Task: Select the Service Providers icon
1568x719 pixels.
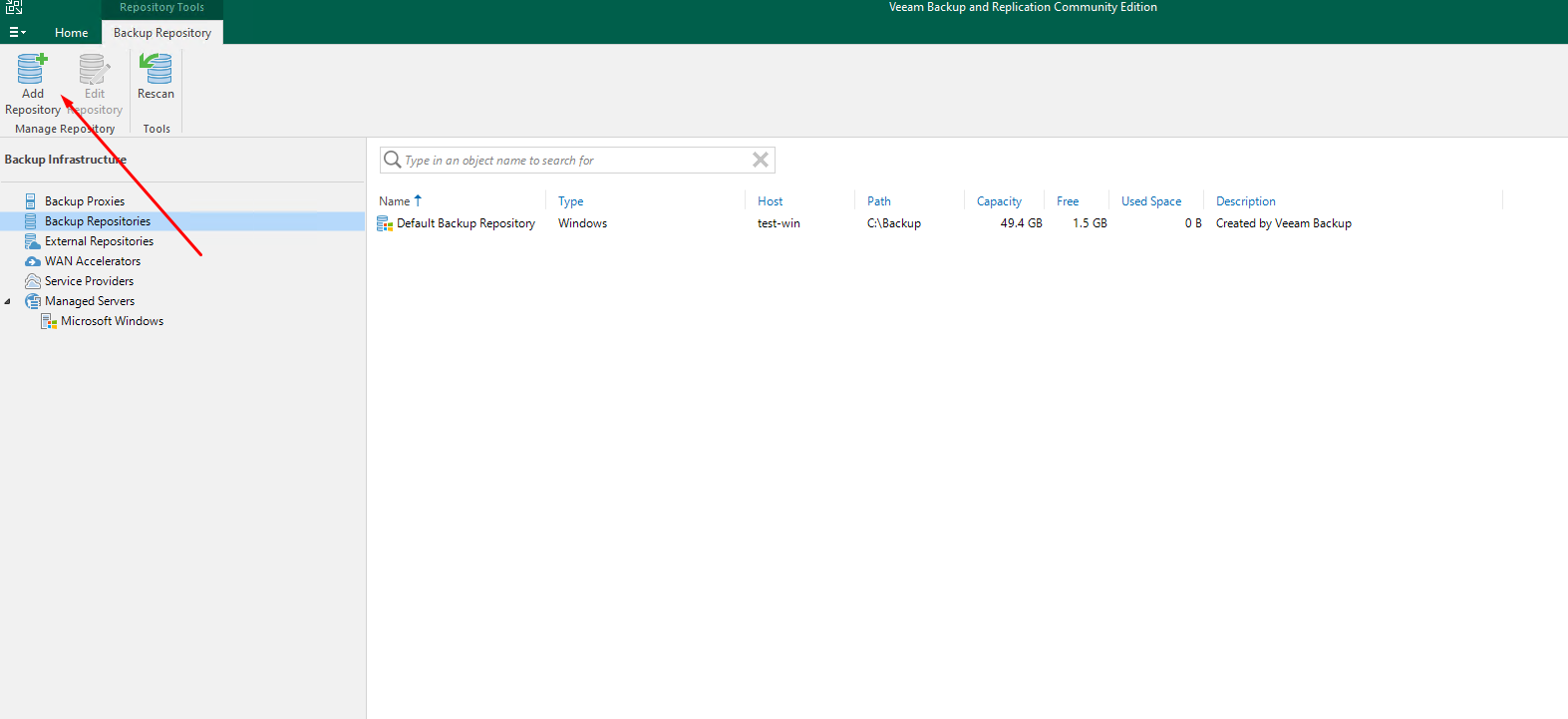Action: (32, 281)
